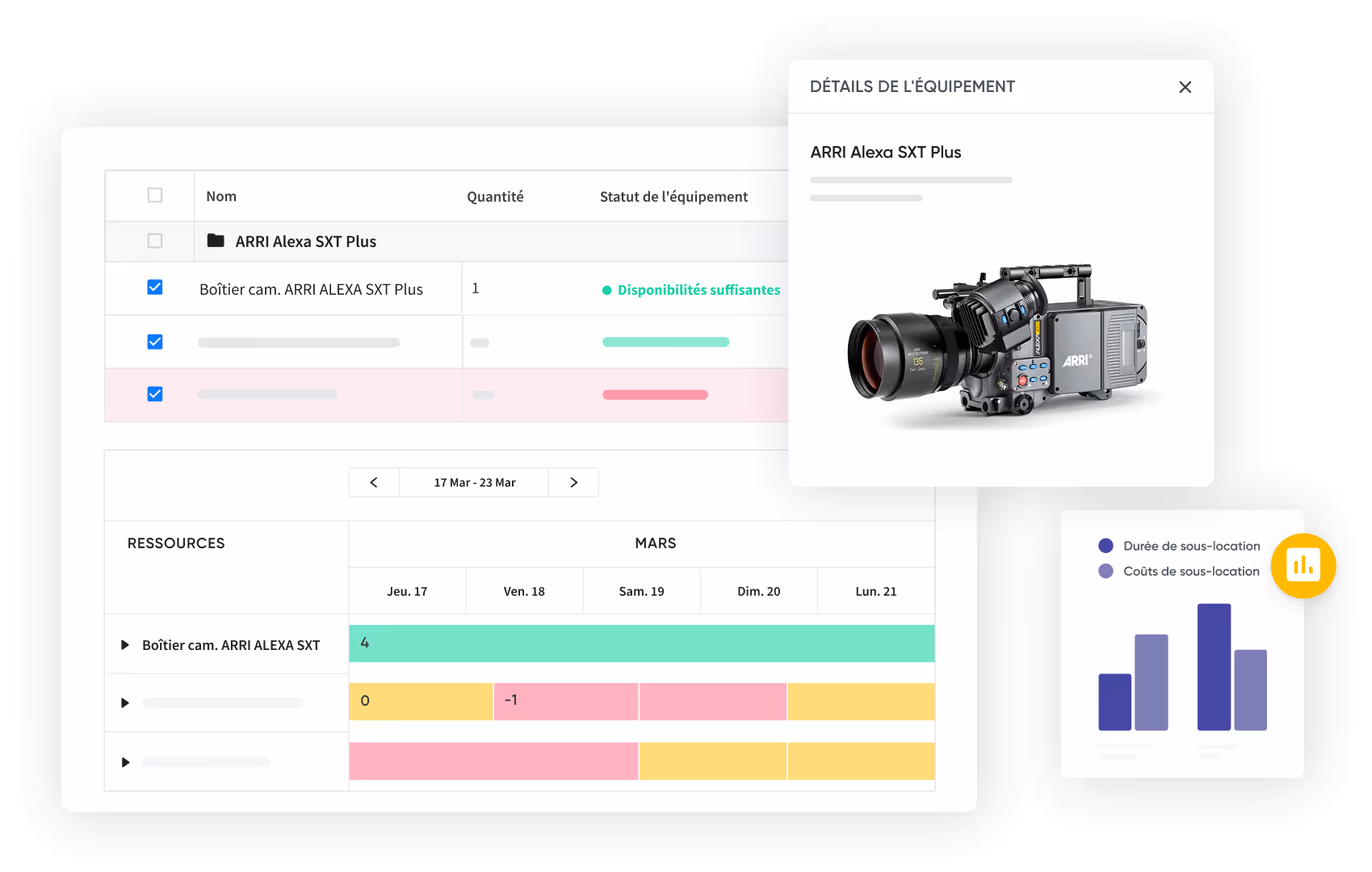1372x872 pixels.
Task: Close the Détails de l'équipement panel
Action: [1185, 87]
